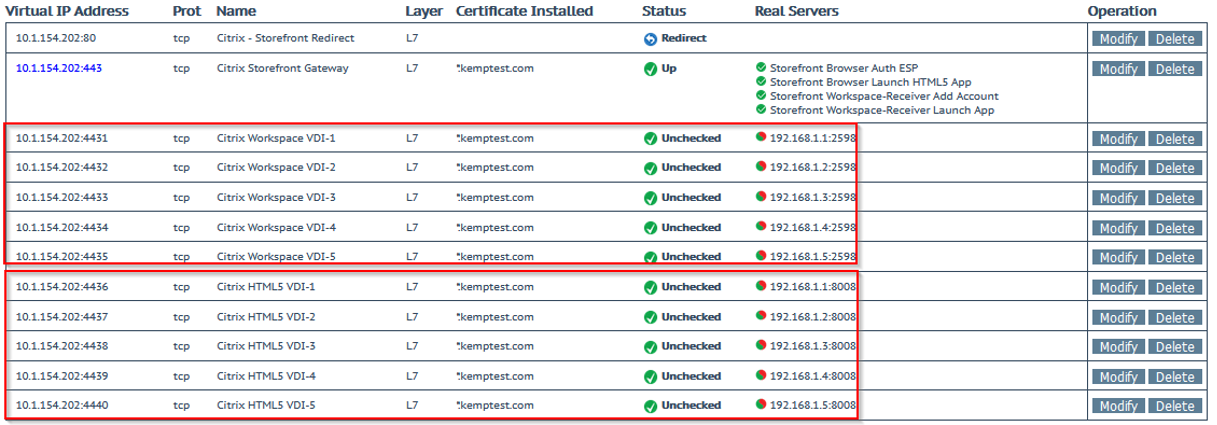Click real server status icon for 192.168.1.4:8008
Image resolution: width=1217 pixels, height=425 pixels.
(761, 375)
